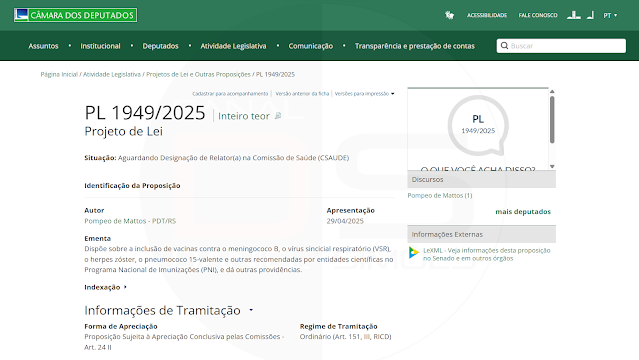
Task: Click the Congress building icon in header
Action: (574, 15)
